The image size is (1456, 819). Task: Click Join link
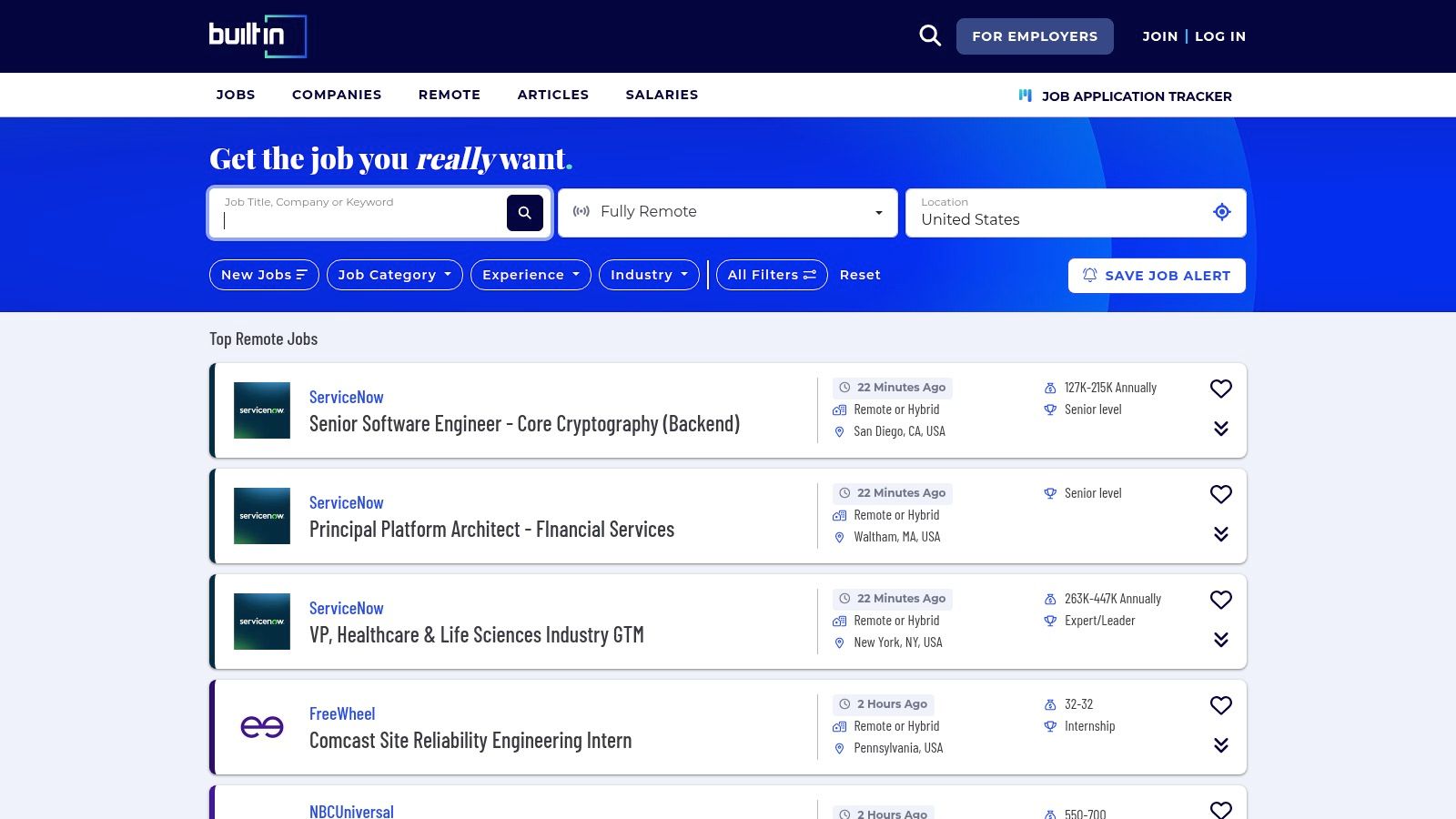pyautogui.click(x=1160, y=36)
